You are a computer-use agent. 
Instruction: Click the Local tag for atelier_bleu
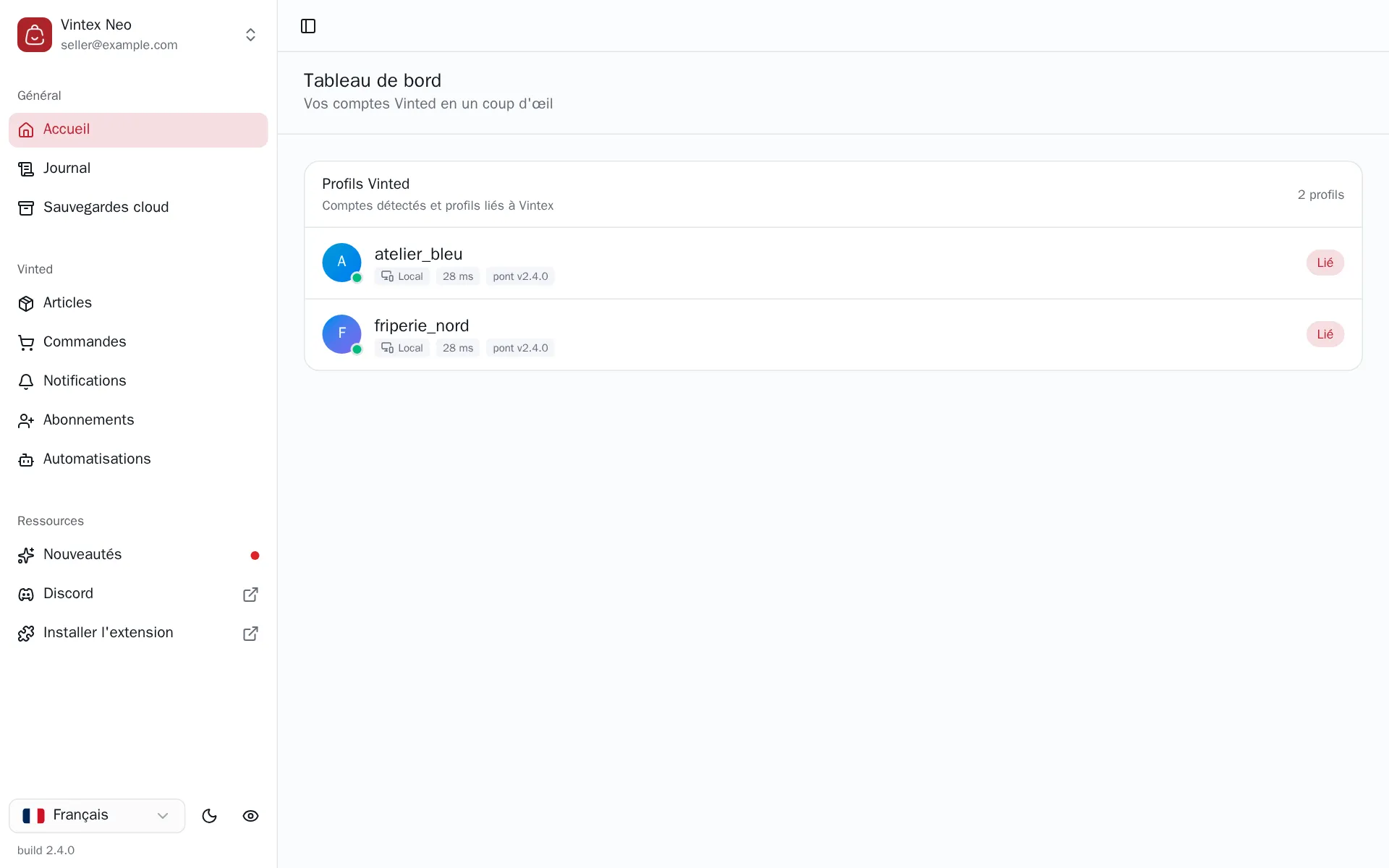click(x=402, y=276)
